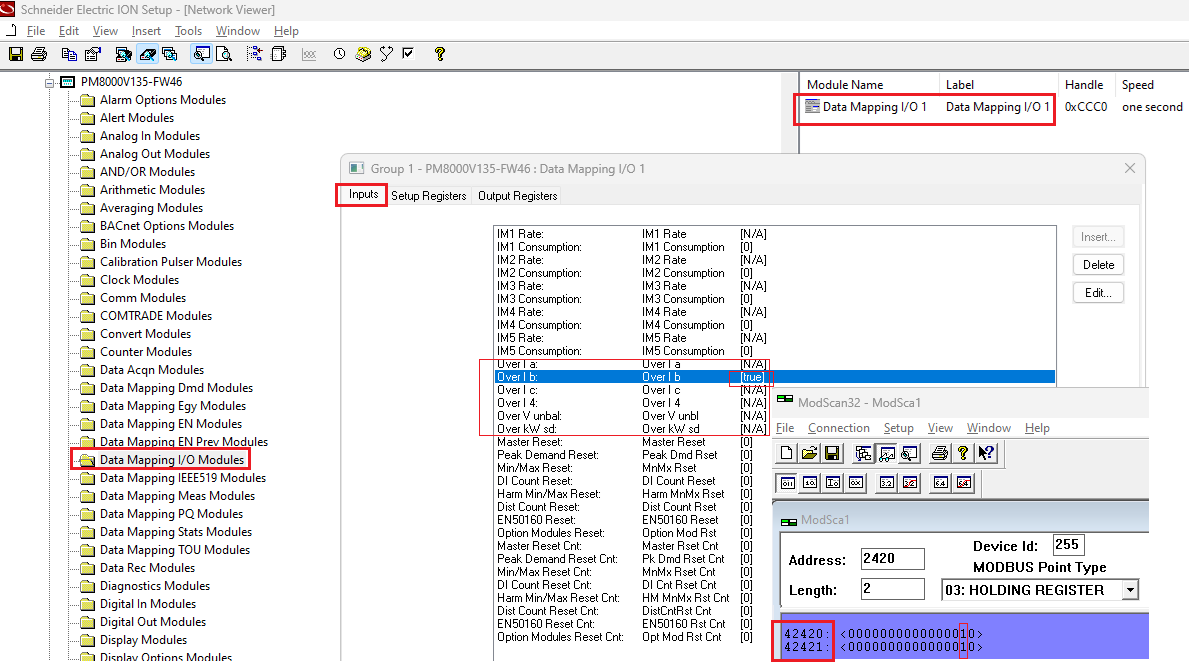
Task: Click the Save floppy icon in ION Setup toolbar
Action: (x=16, y=54)
